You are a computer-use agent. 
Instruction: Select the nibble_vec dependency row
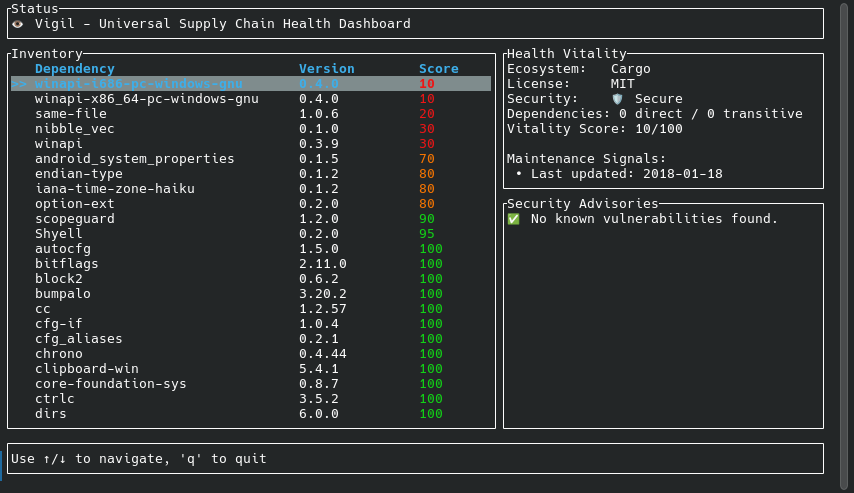(x=251, y=129)
